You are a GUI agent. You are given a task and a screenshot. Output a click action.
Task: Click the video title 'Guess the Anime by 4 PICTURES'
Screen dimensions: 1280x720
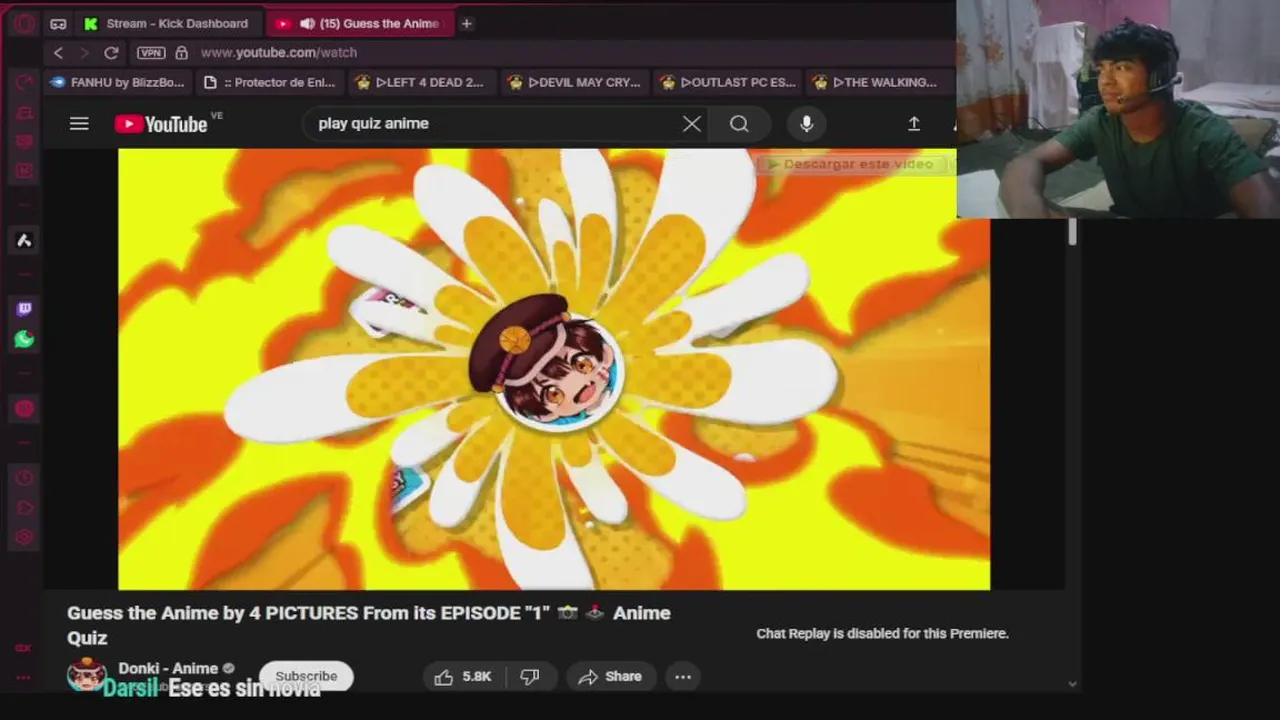point(369,625)
